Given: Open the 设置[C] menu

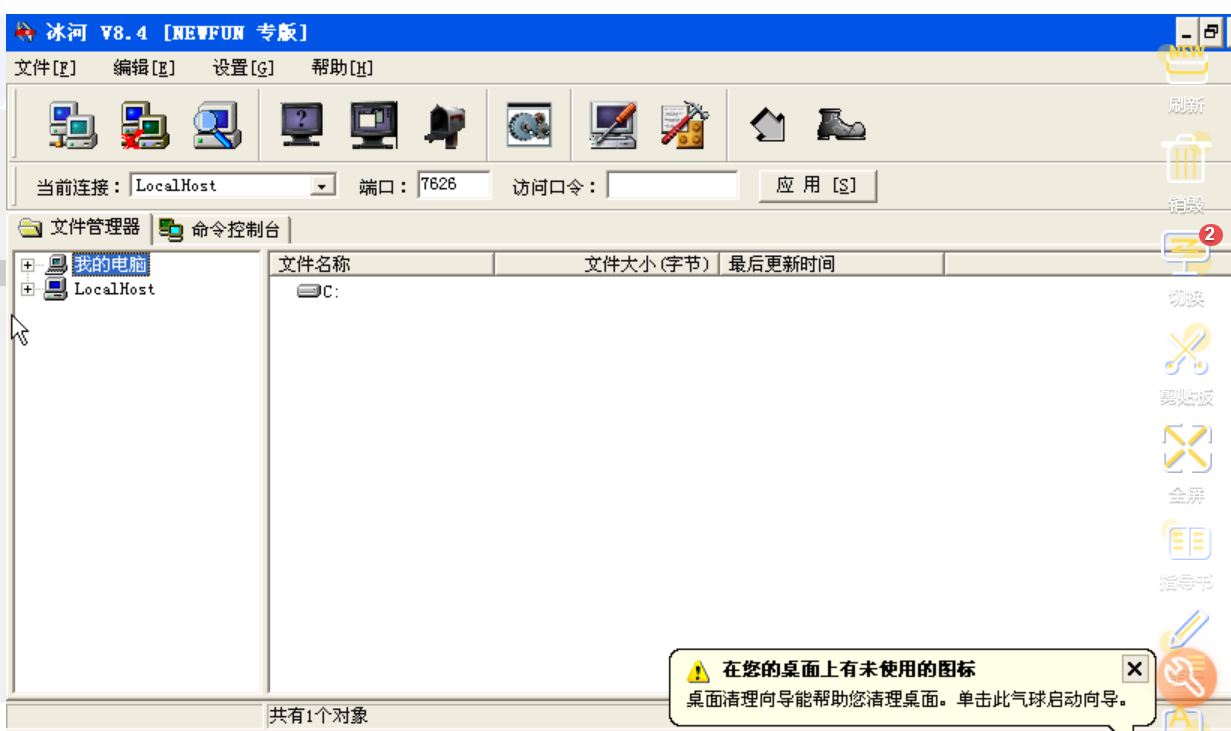Looking at the screenshot, I should pos(243,68).
